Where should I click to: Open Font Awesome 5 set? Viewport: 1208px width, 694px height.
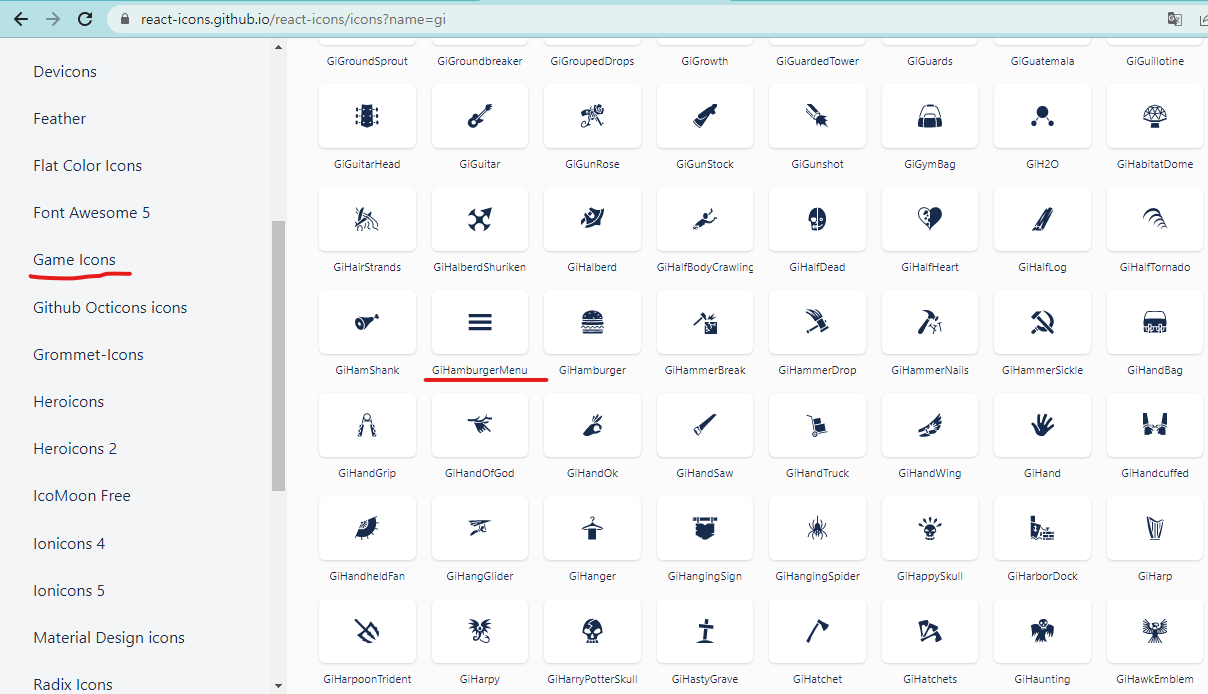92,213
